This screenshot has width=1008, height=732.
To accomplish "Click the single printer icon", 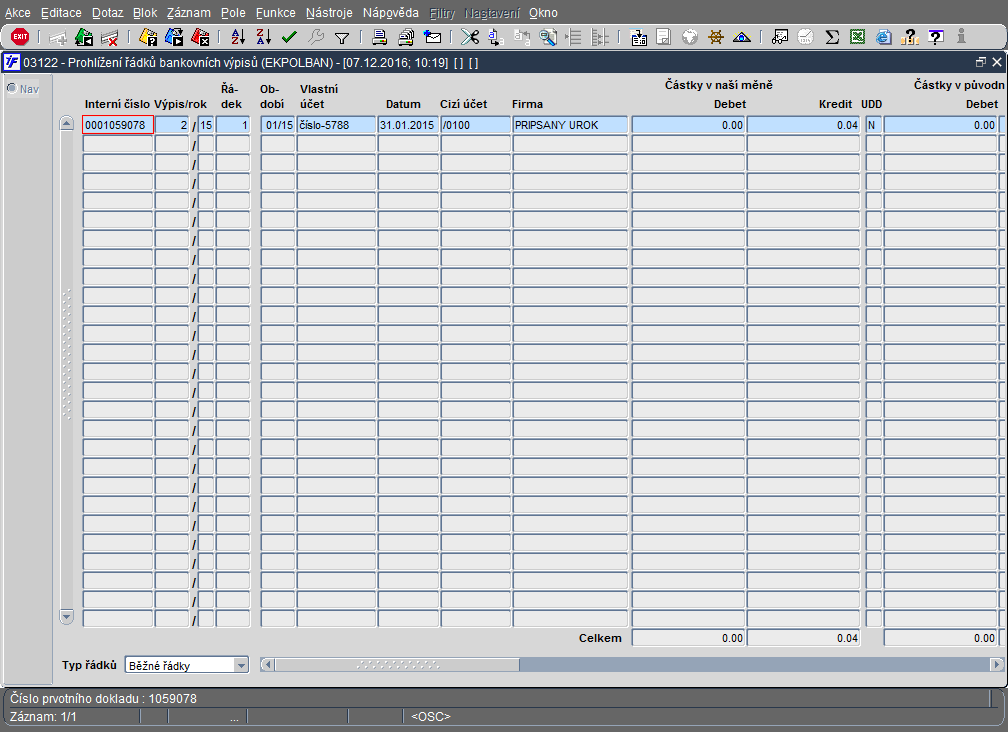I will (379, 37).
